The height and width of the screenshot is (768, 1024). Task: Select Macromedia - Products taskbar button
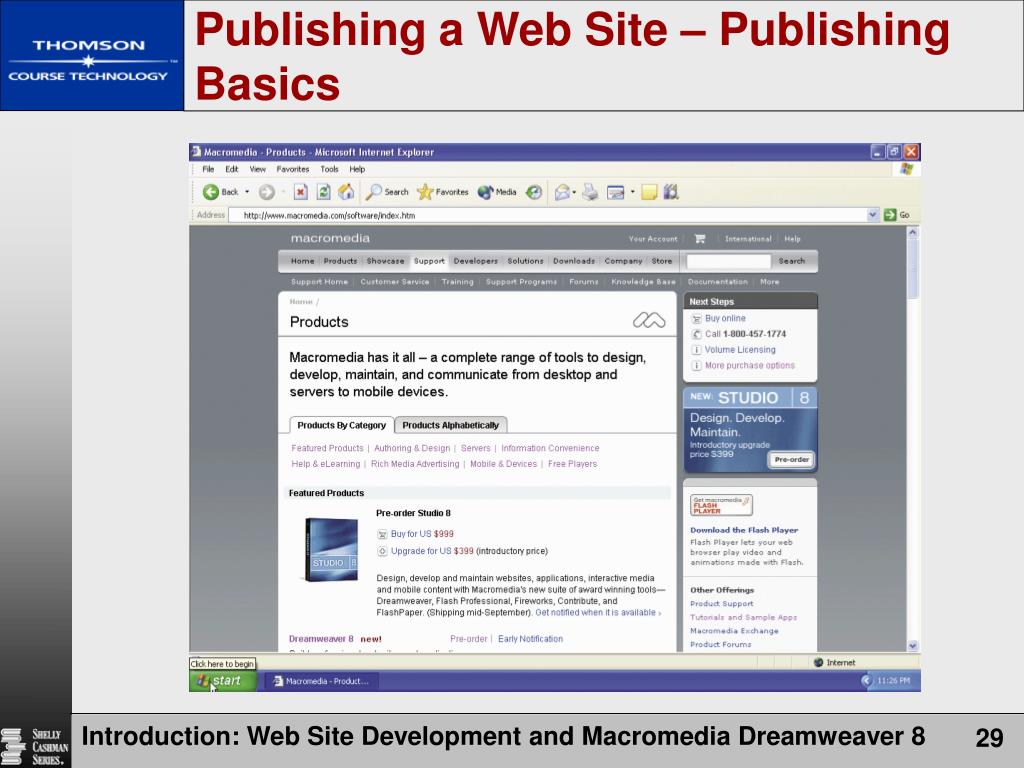[321, 681]
